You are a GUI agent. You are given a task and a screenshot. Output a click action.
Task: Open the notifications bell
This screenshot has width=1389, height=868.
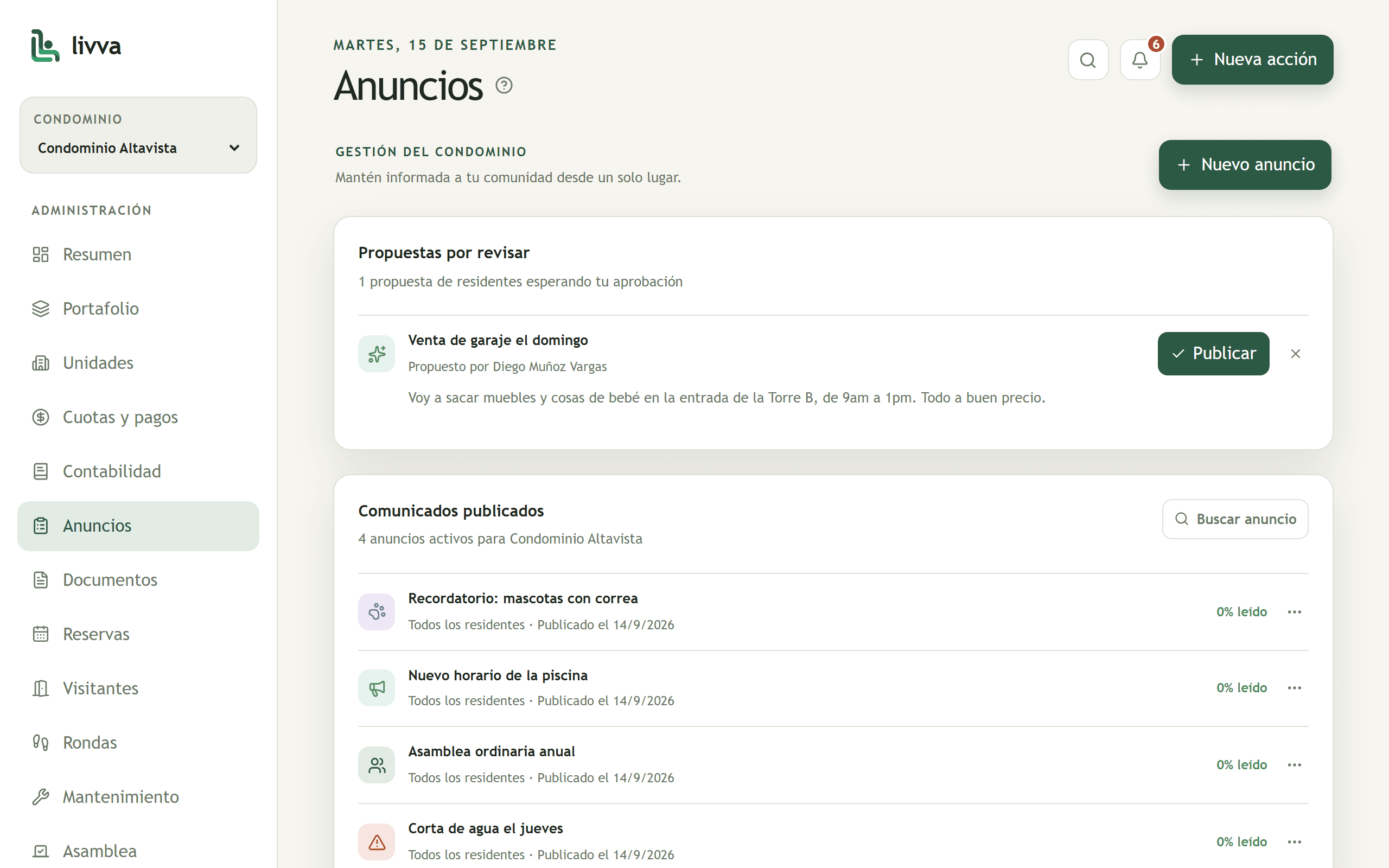click(1140, 60)
